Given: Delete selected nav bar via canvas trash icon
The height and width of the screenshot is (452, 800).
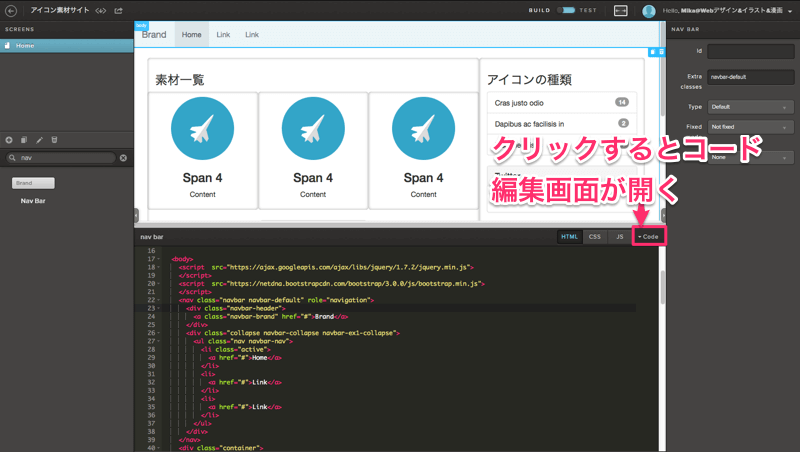Looking at the screenshot, I should point(661,52).
